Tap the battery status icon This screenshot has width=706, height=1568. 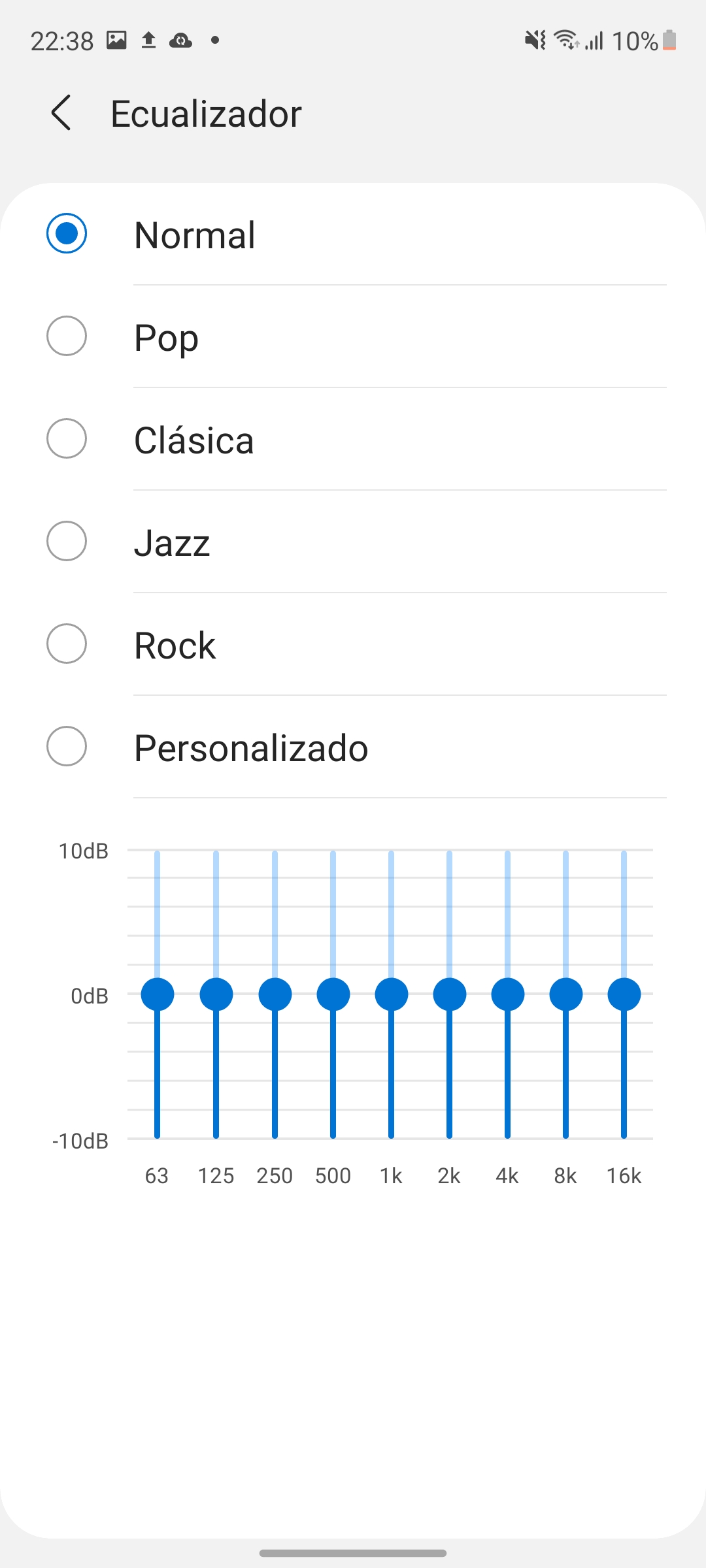tap(669, 41)
